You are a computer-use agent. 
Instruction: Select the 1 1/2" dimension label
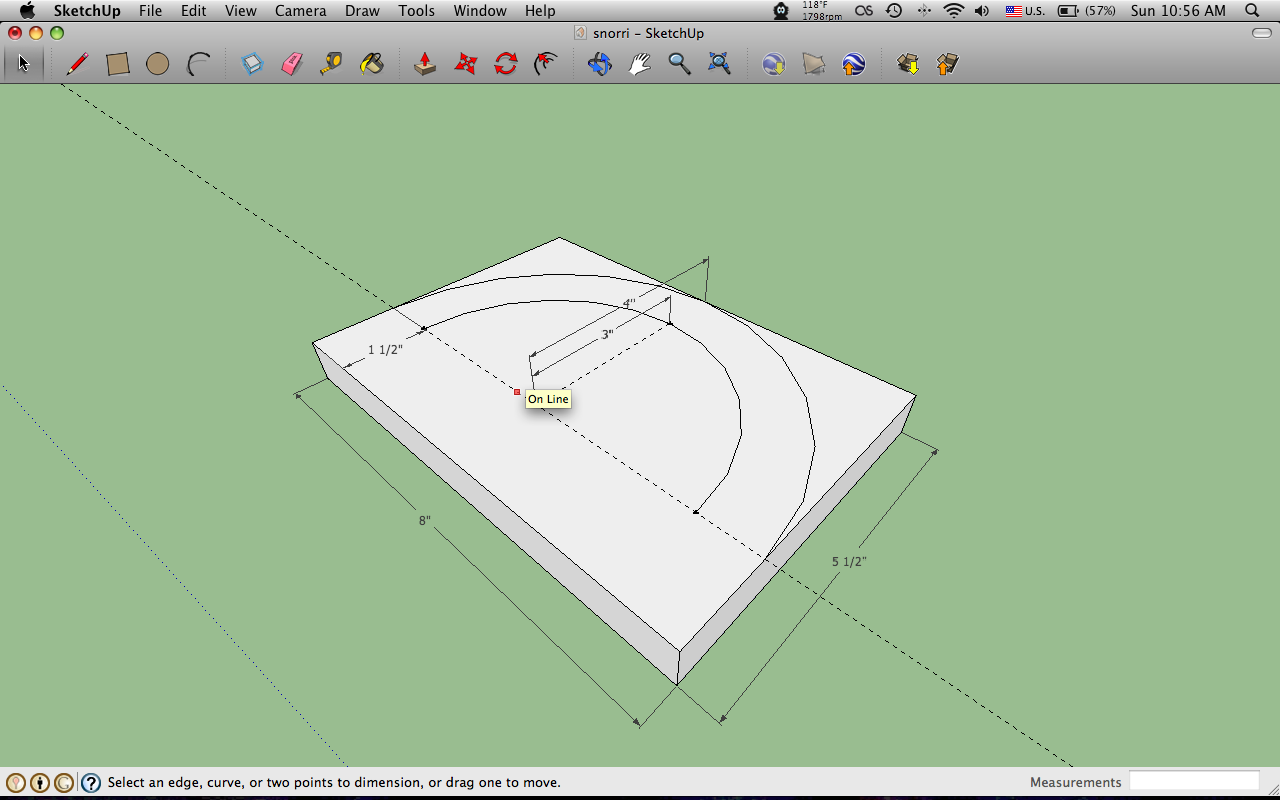[x=385, y=349]
